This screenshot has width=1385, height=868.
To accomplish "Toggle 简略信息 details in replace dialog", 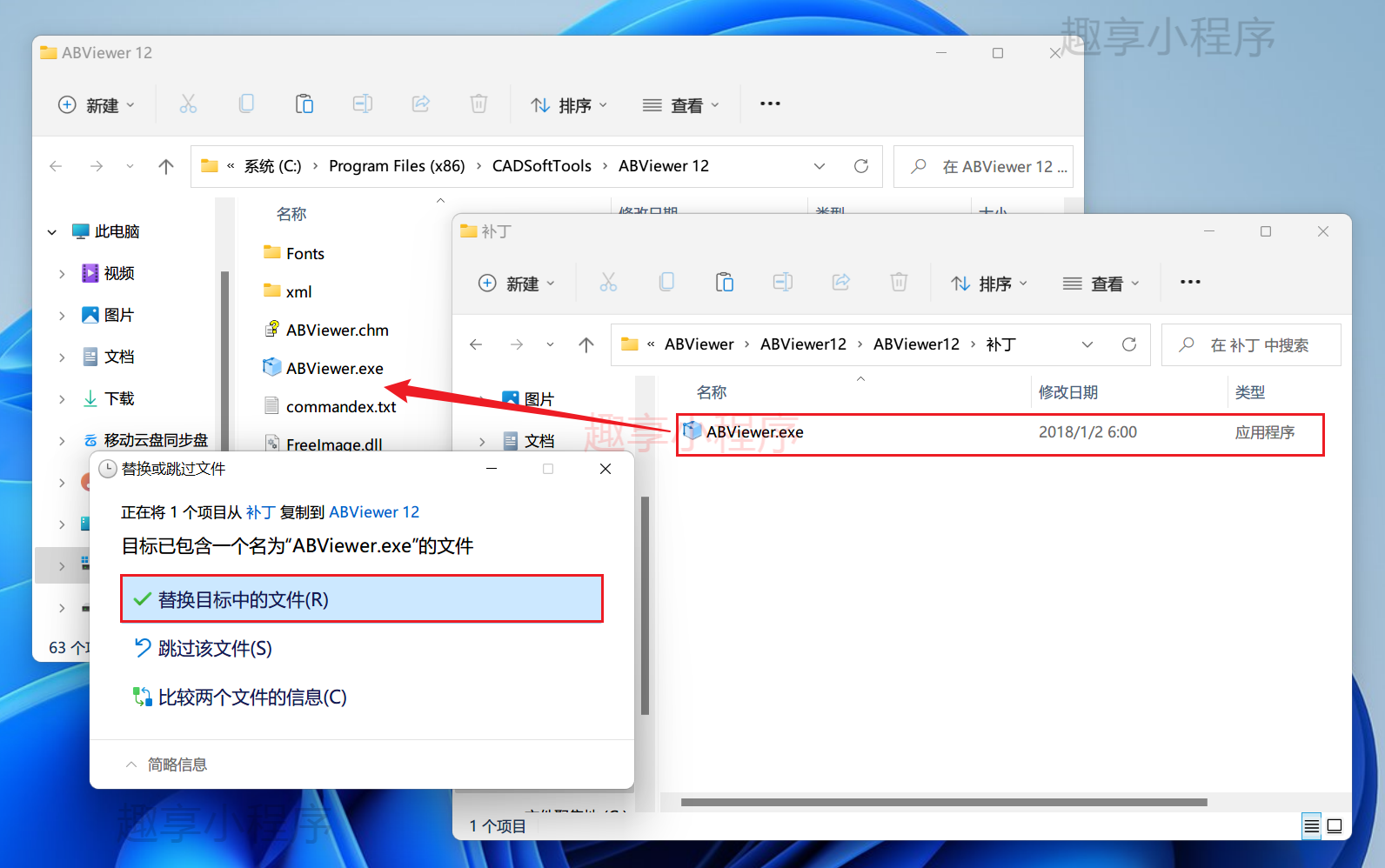I will pos(166,765).
